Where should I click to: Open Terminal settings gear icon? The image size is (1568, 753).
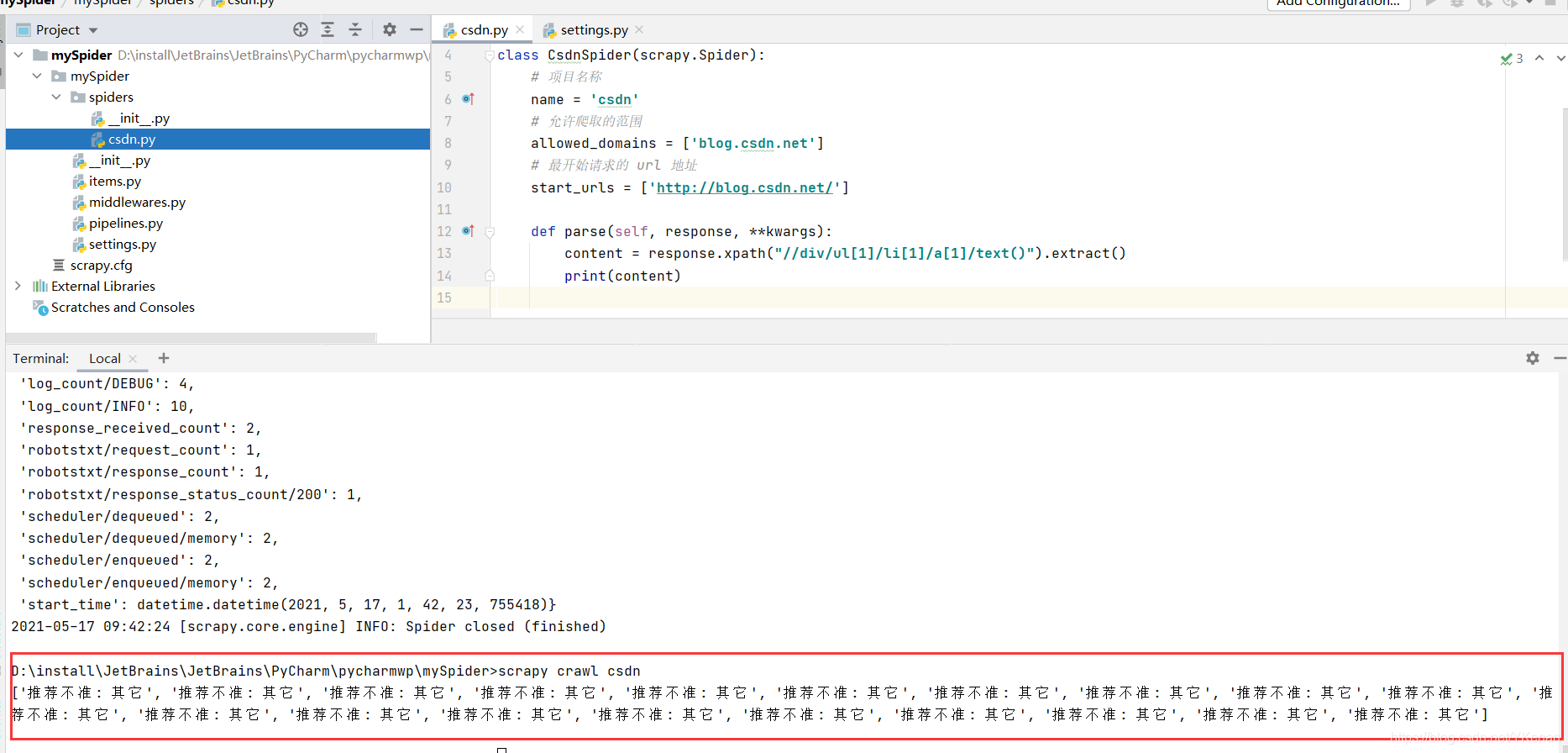(x=1533, y=358)
